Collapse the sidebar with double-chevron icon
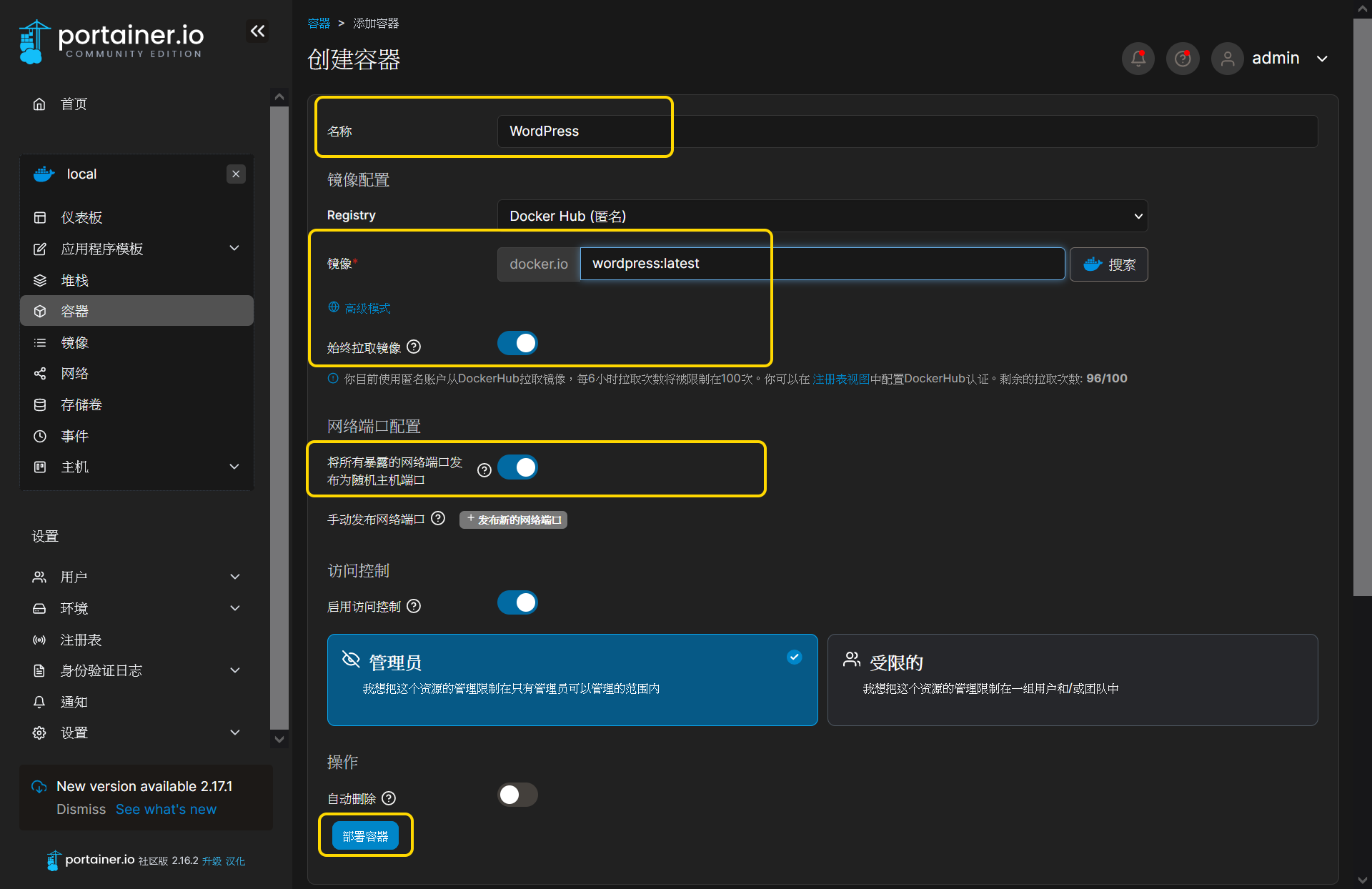This screenshot has height=889, width=1372. [x=257, y=31]
